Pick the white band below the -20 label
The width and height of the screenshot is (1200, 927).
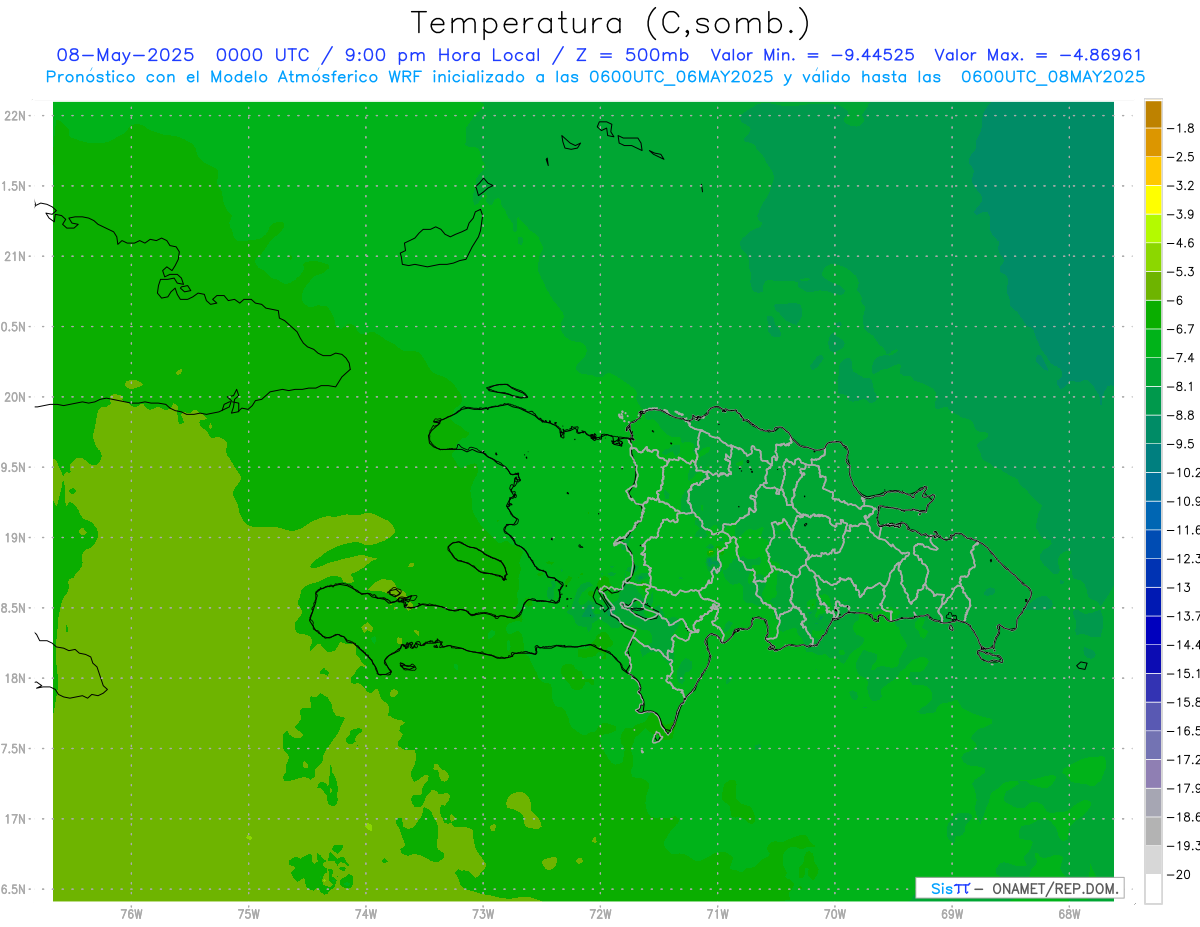tap(1153, 889)
